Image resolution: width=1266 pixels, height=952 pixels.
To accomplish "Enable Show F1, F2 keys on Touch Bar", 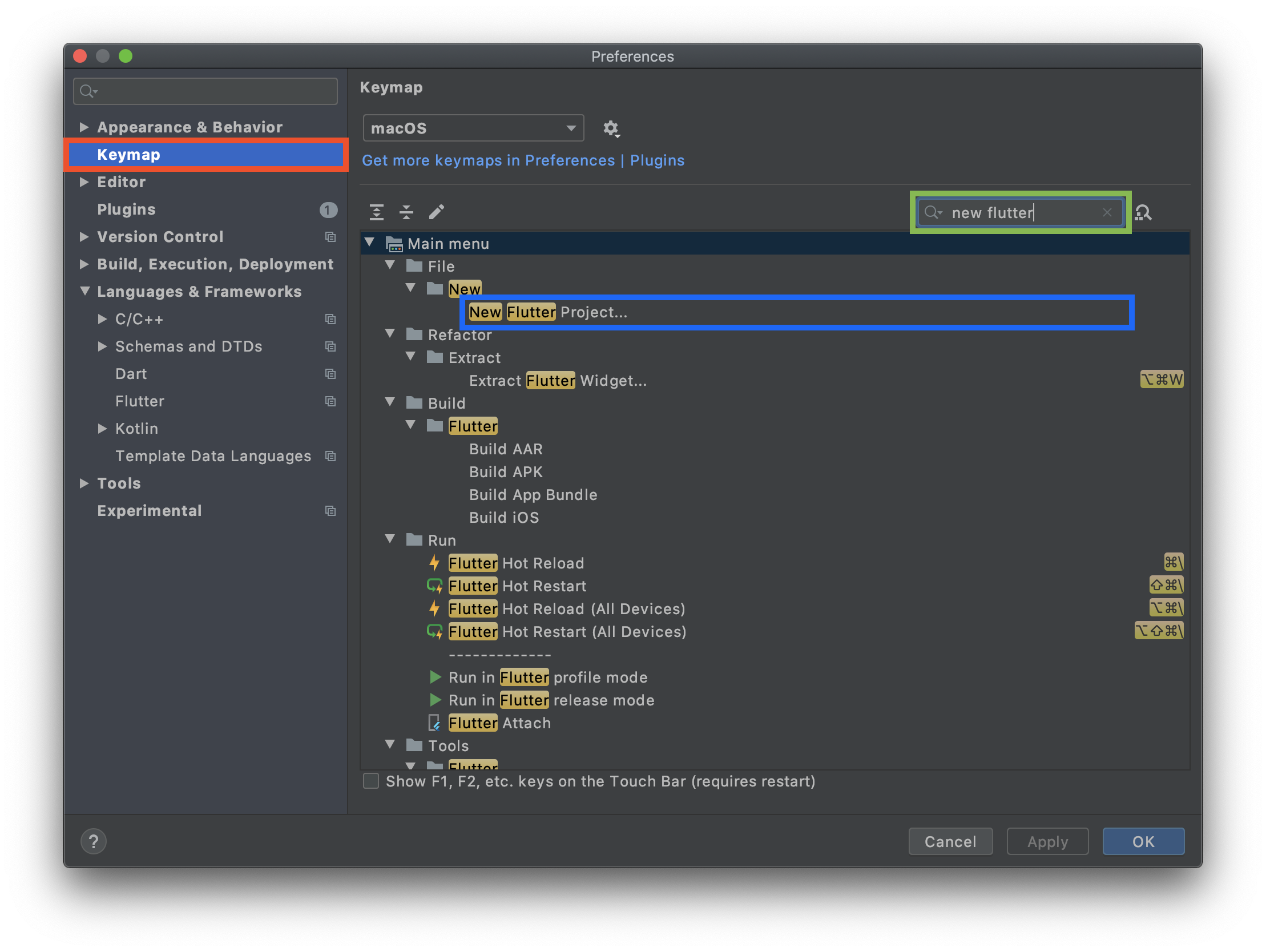I will tap(371, 781).
